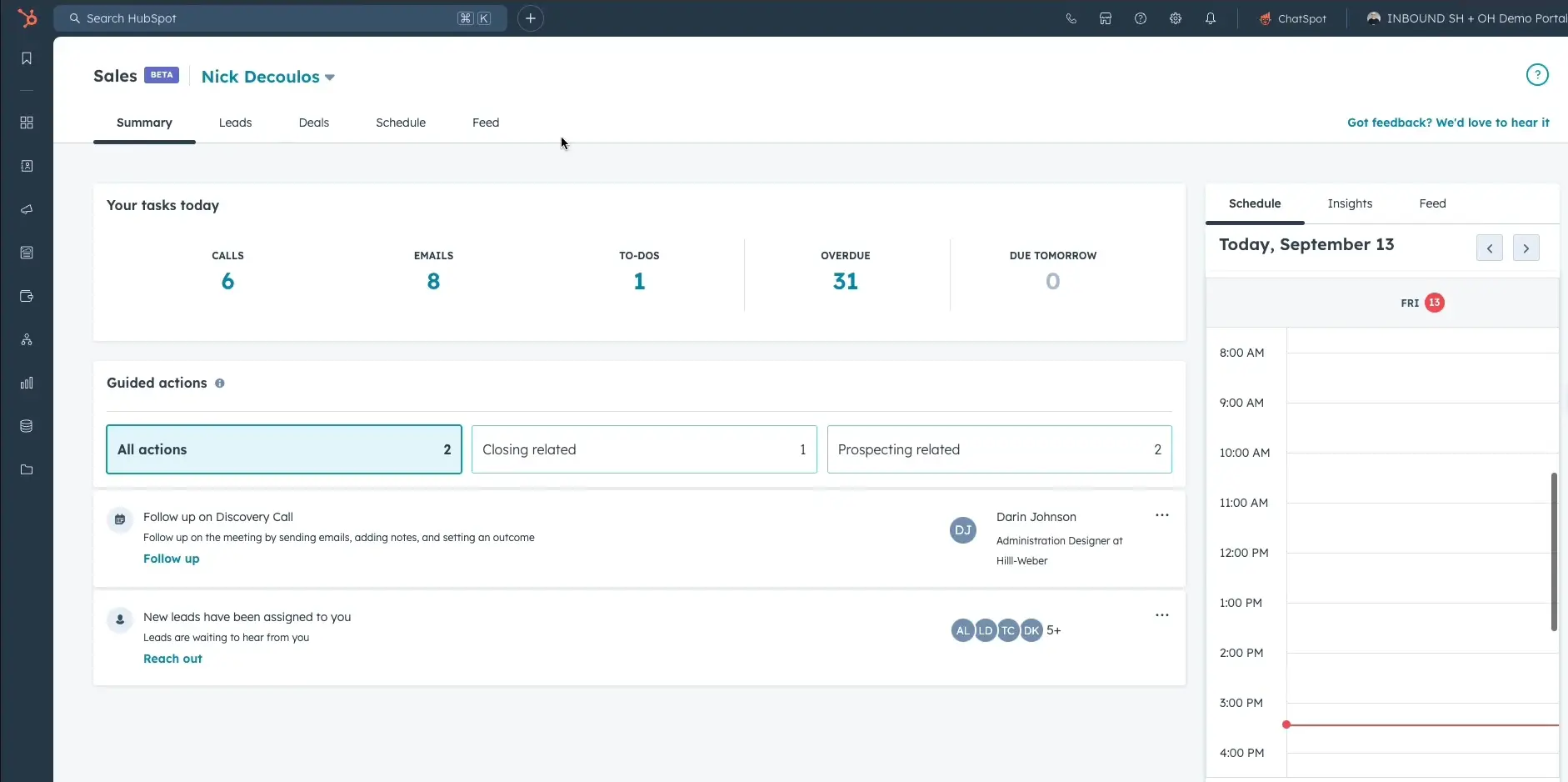Open the CRM contacts icon in the sidebar
The image size is (1568, 782).
pos(26,166)
